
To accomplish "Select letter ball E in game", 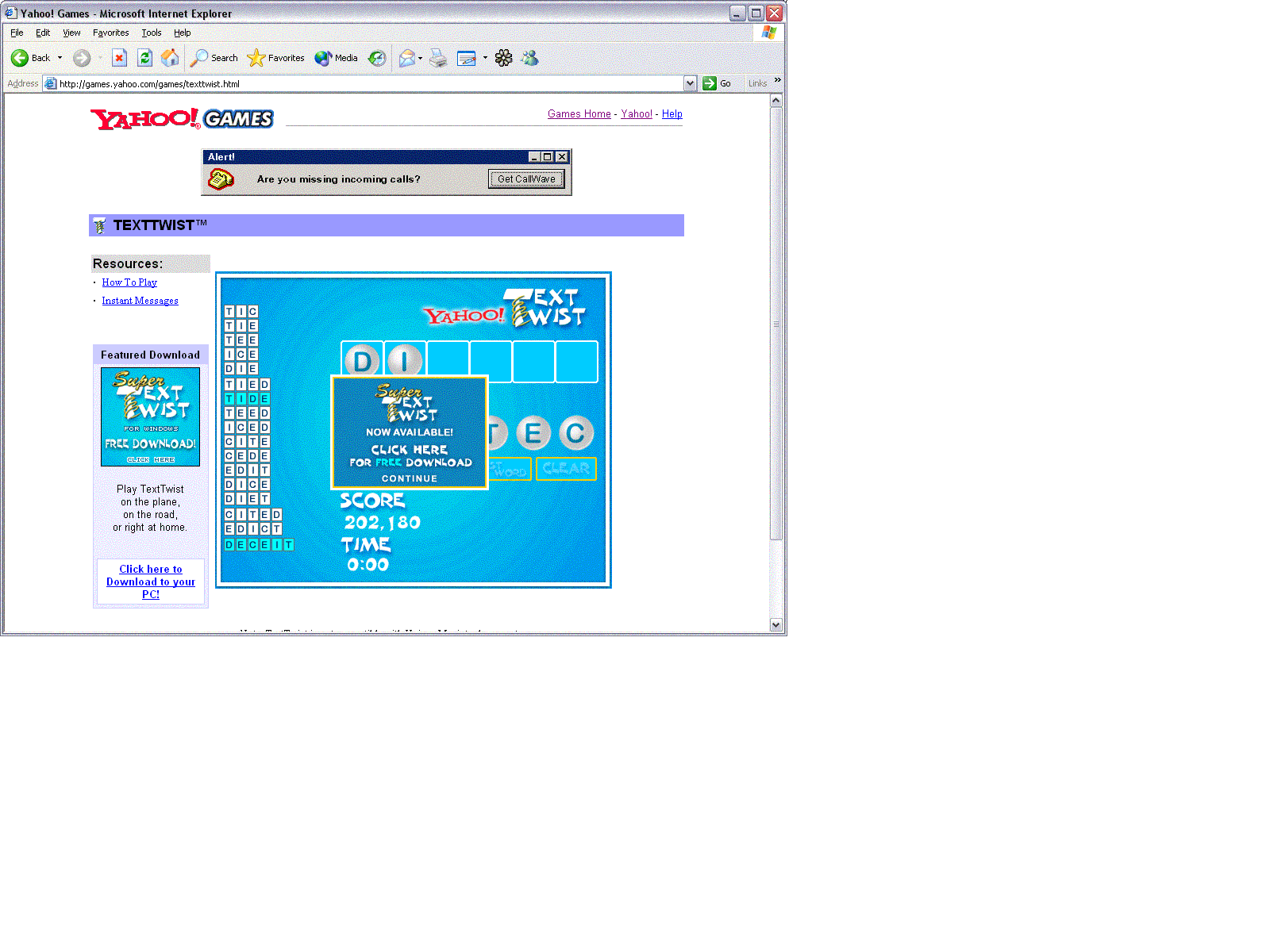I will (x=533, y=433).
